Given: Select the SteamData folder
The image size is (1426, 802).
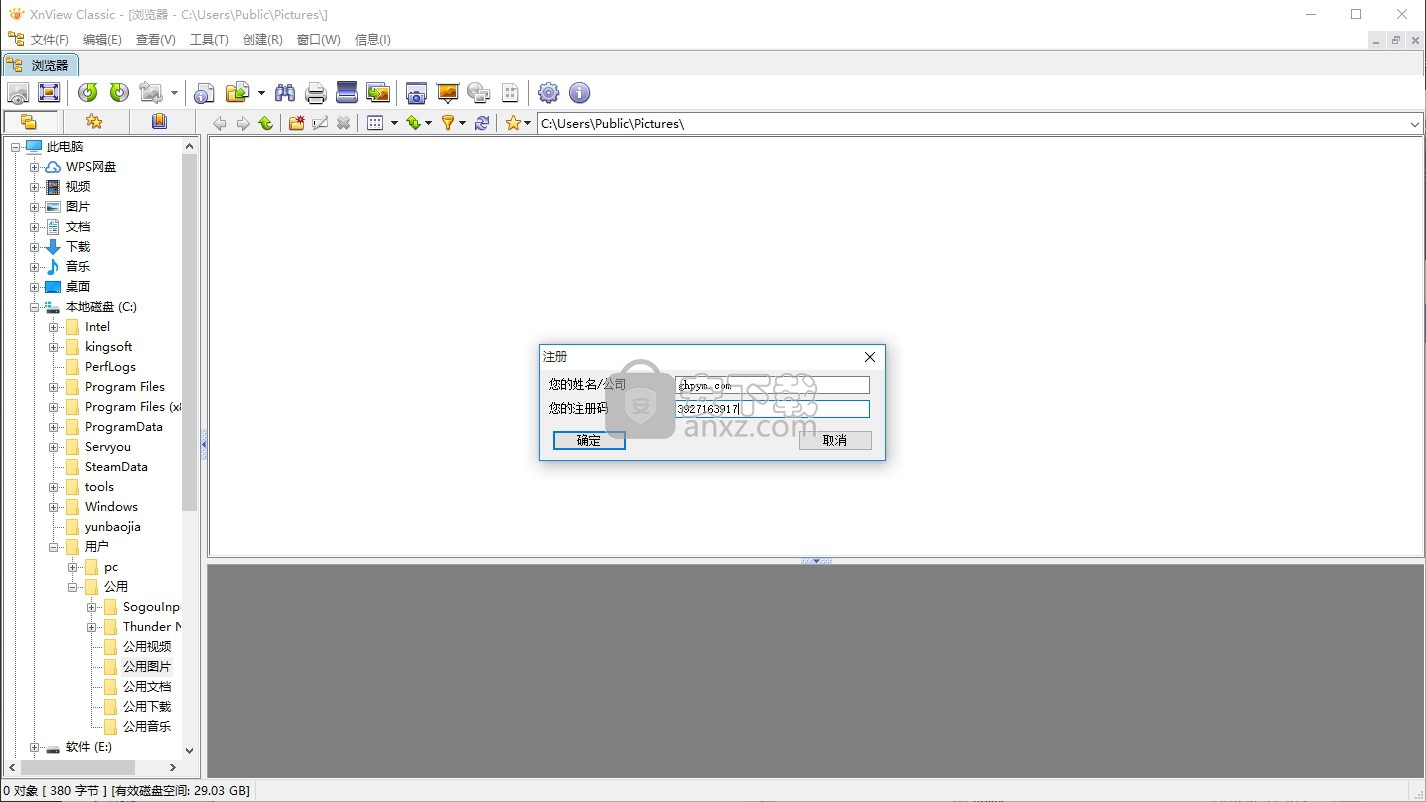Looking at the screenshot, I should 116,467.
